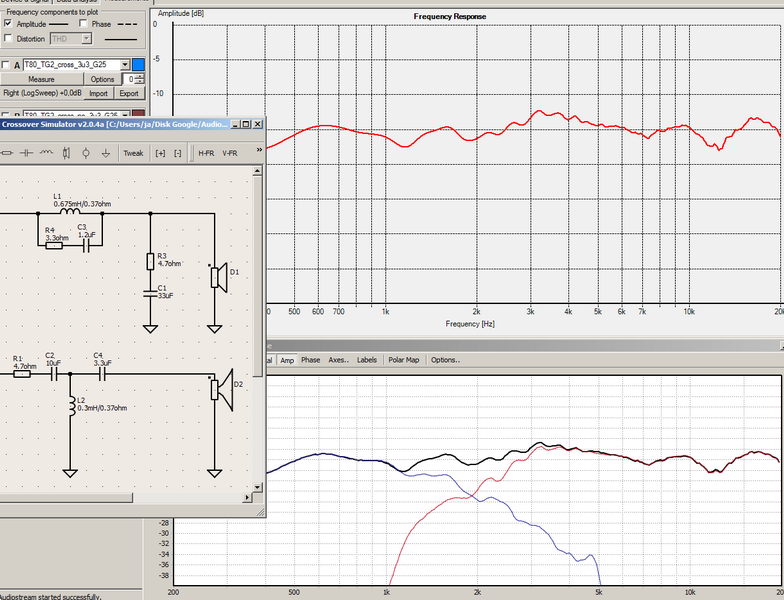Show more toolbar items via chevron
This screenshot has height=600, width=784.
point(259,150)
